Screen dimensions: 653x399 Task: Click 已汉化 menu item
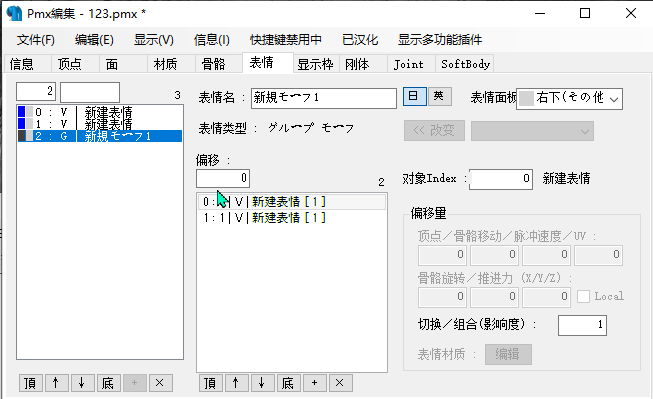coord(360,40)
